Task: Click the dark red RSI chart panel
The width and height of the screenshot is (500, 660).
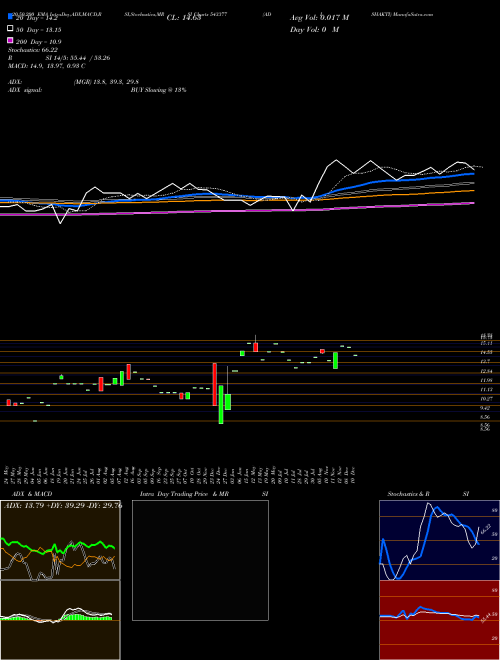Action: click(439, 620)
